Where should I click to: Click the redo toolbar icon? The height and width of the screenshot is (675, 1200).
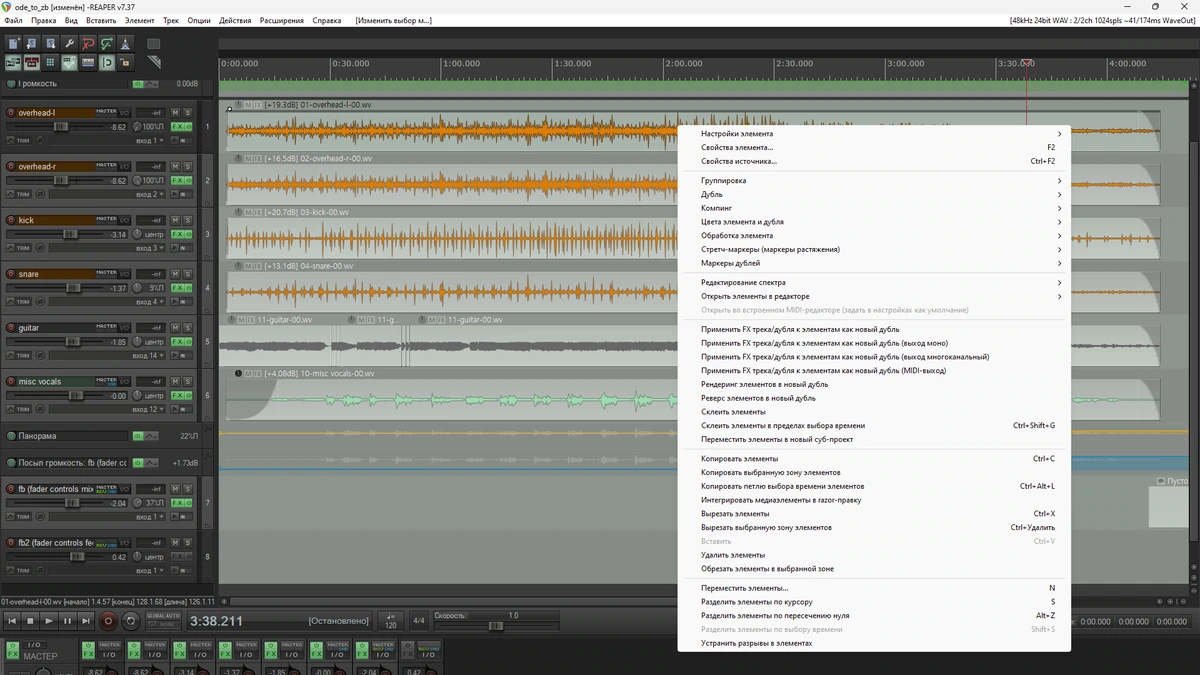(107, 44)
